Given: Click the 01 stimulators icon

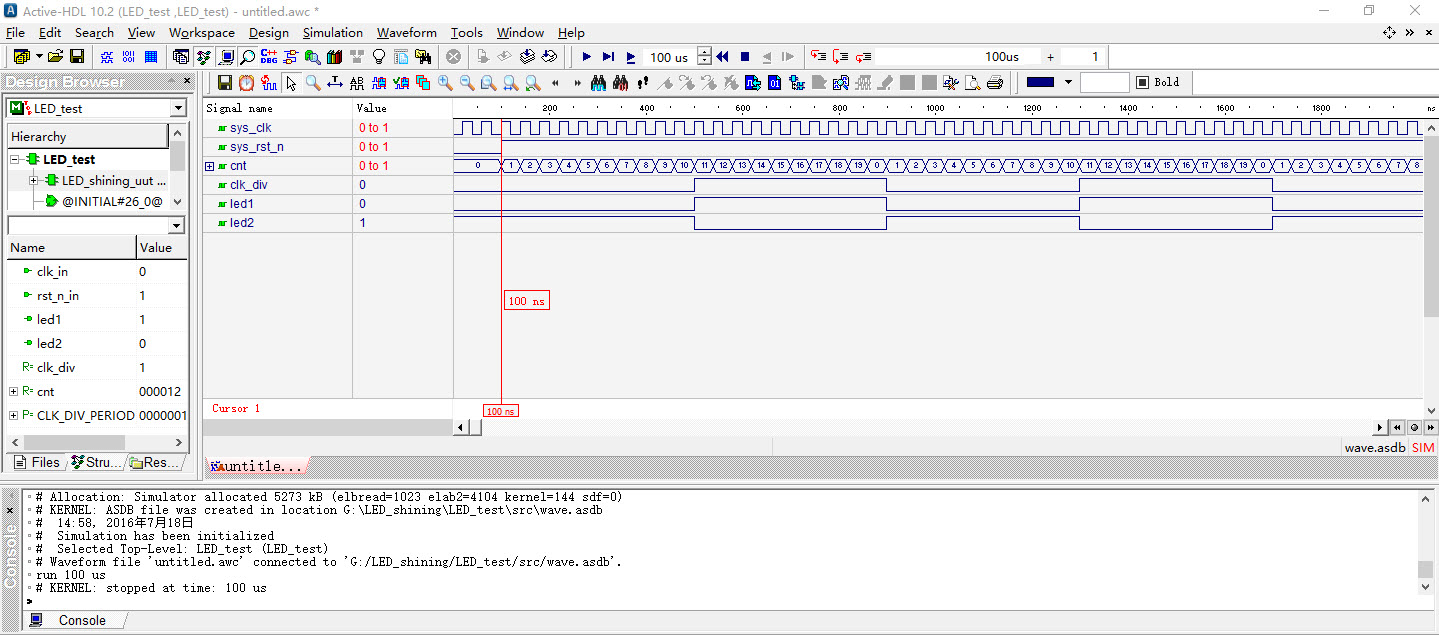Looking at the screenshot, I should 775,83.
